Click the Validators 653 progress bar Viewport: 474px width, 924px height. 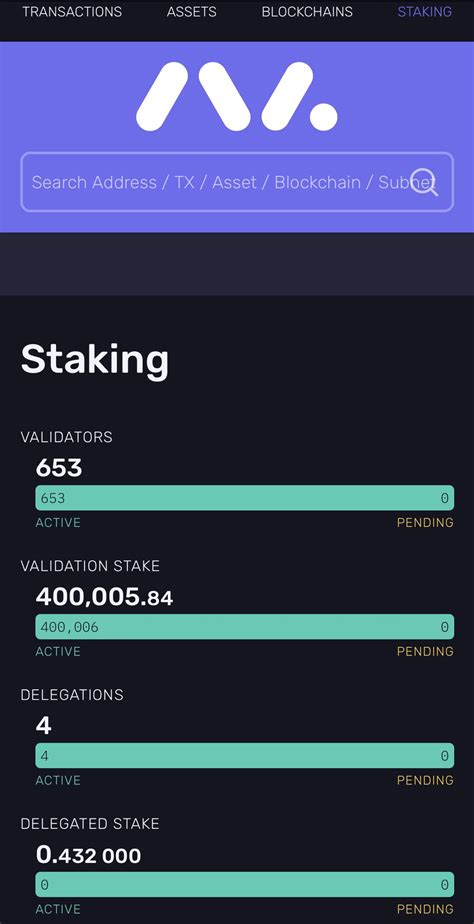245,498
